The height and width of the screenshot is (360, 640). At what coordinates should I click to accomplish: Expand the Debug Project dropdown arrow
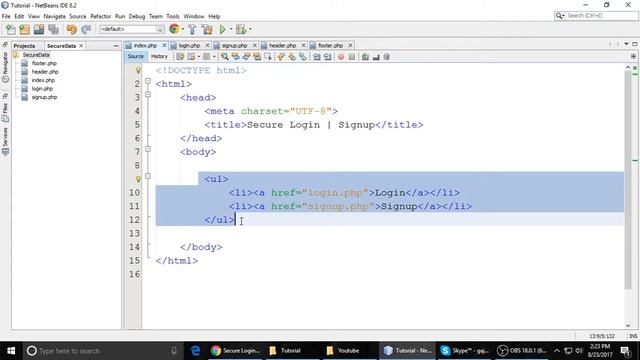(x=250, y=29)
